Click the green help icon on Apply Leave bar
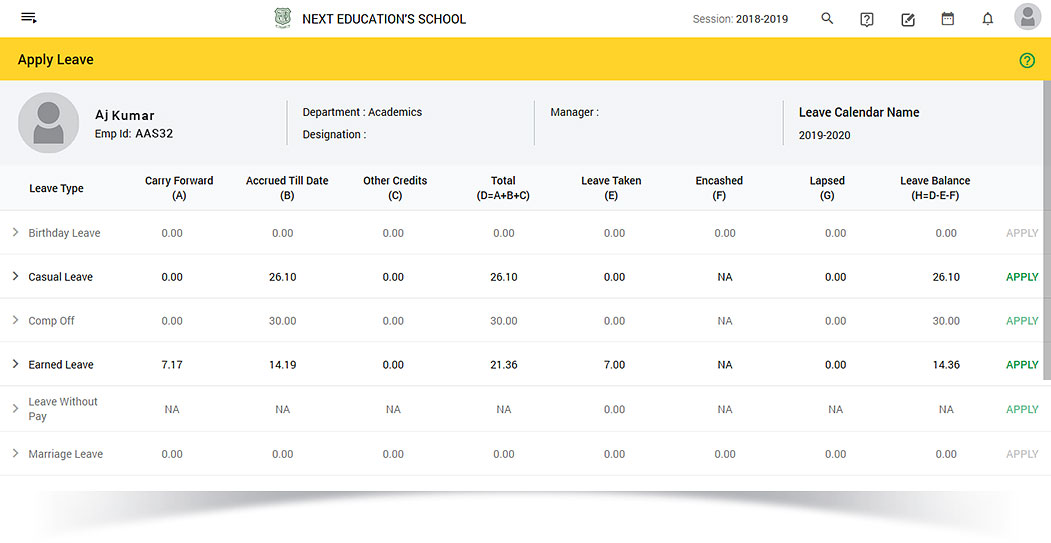Screen dimensions: 1051x543 1027,60
